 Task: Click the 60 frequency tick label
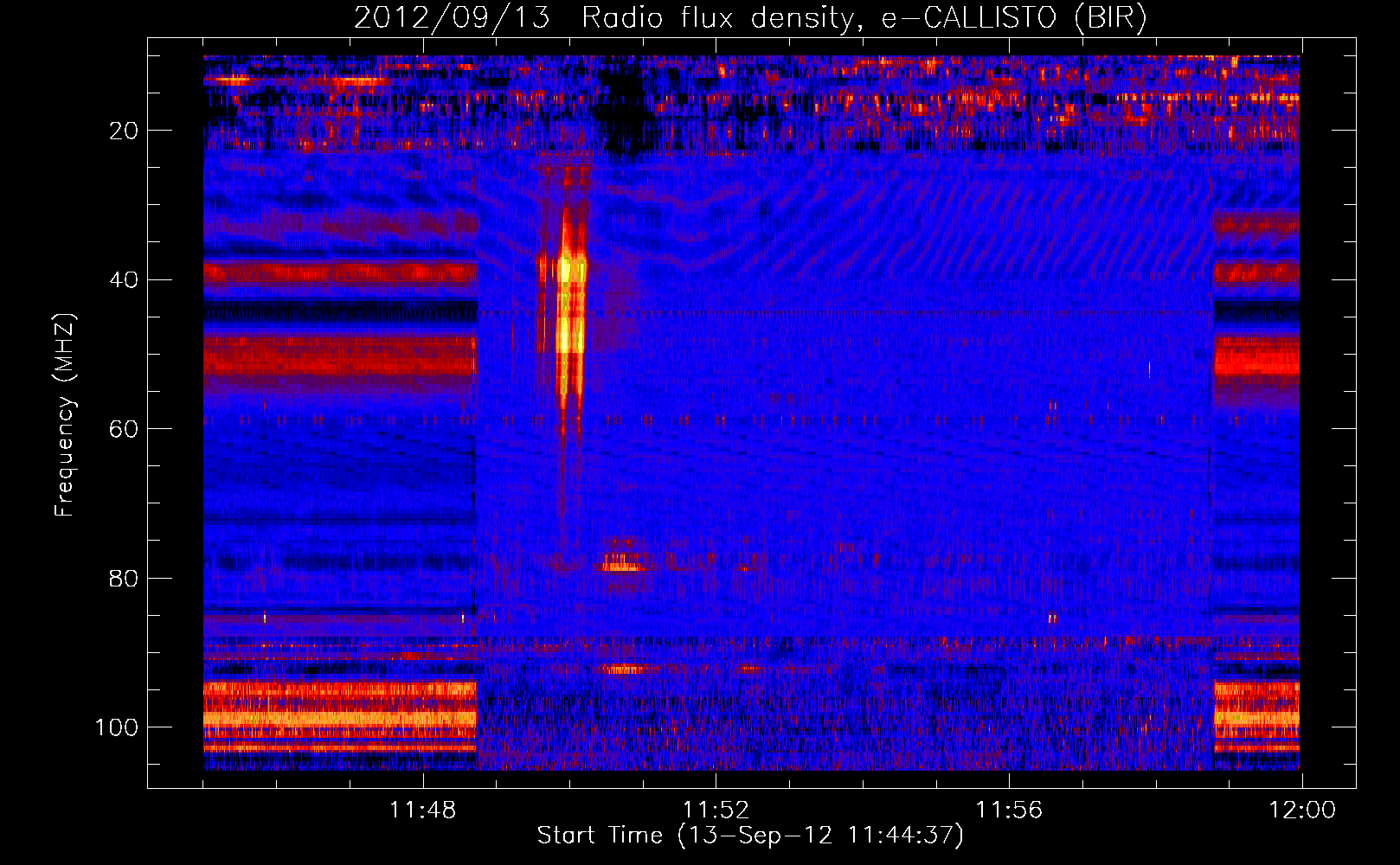point(125,429)
